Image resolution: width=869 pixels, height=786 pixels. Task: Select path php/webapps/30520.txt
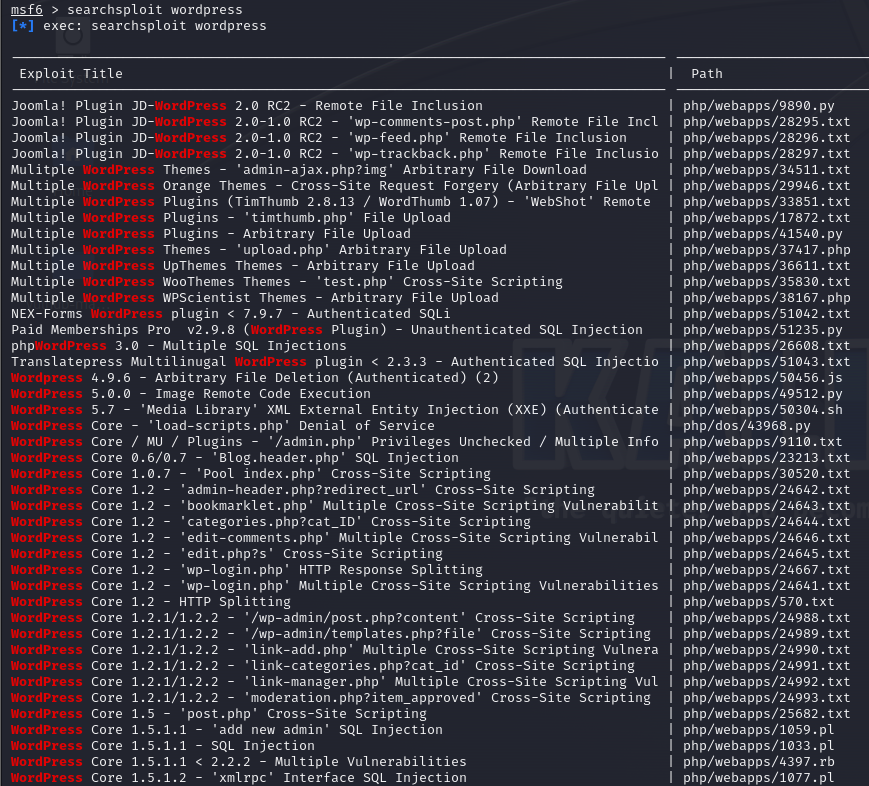(766, 474)
